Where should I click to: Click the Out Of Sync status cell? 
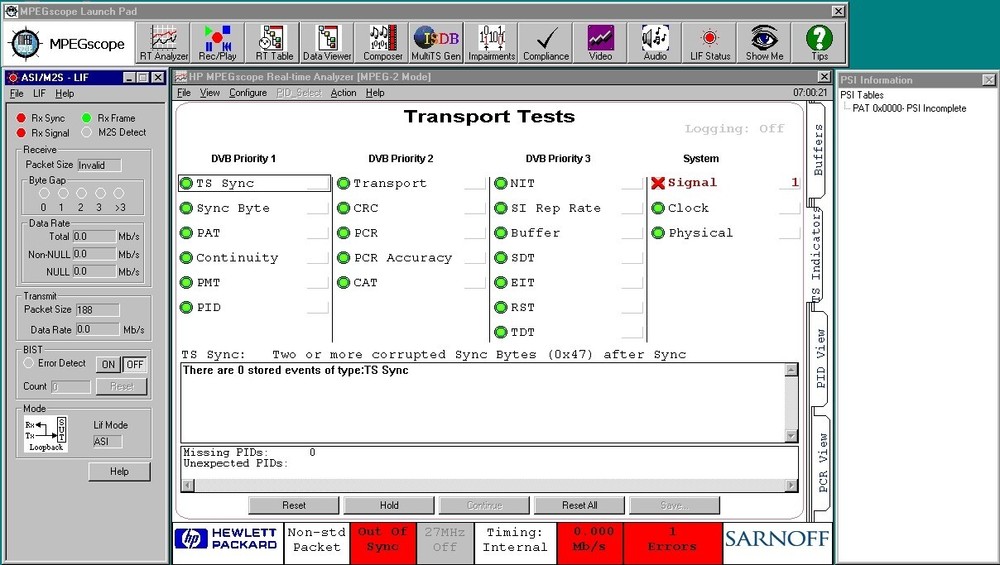(x=382, y=543)
